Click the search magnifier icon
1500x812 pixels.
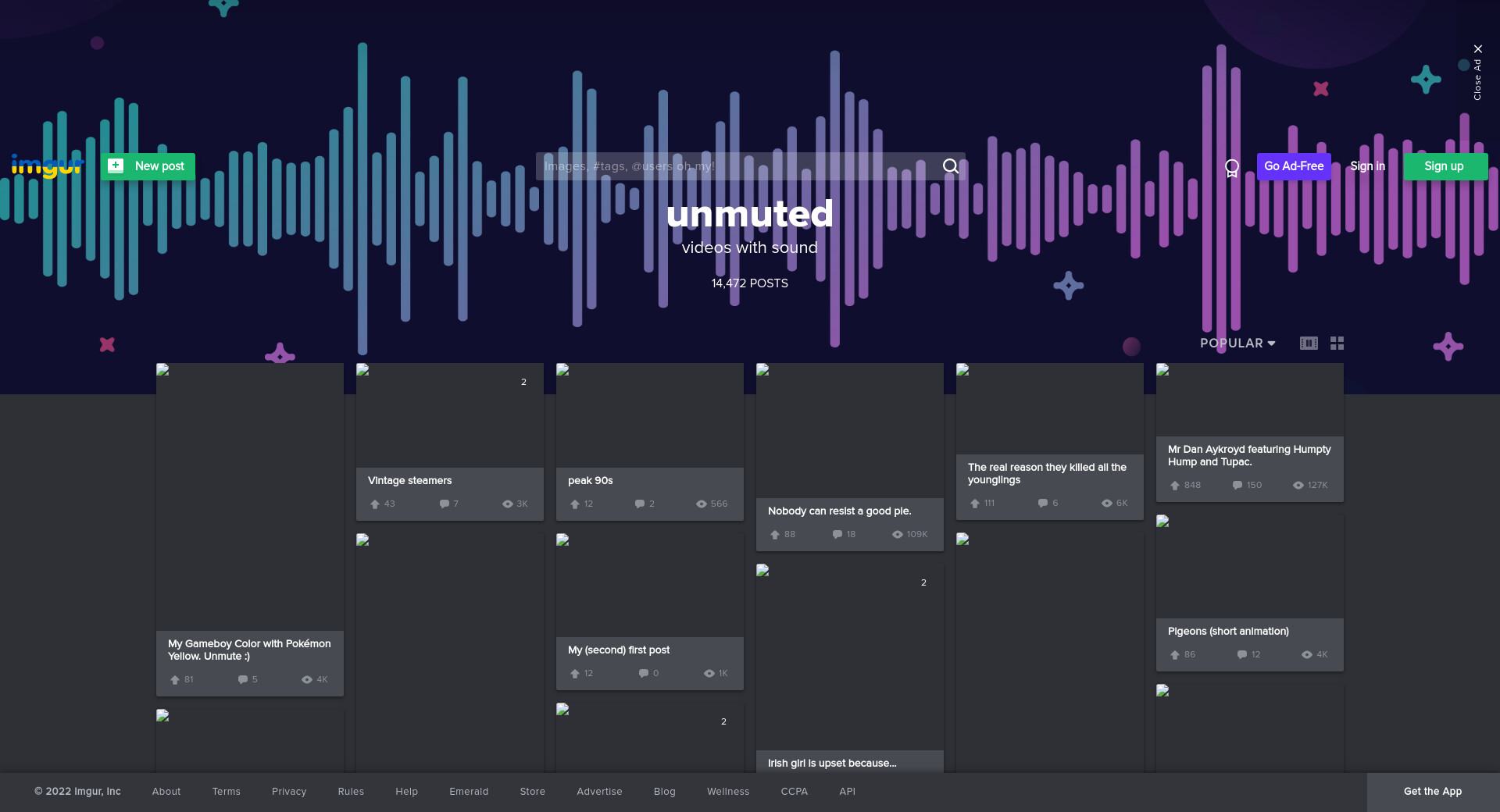[950, 166]
